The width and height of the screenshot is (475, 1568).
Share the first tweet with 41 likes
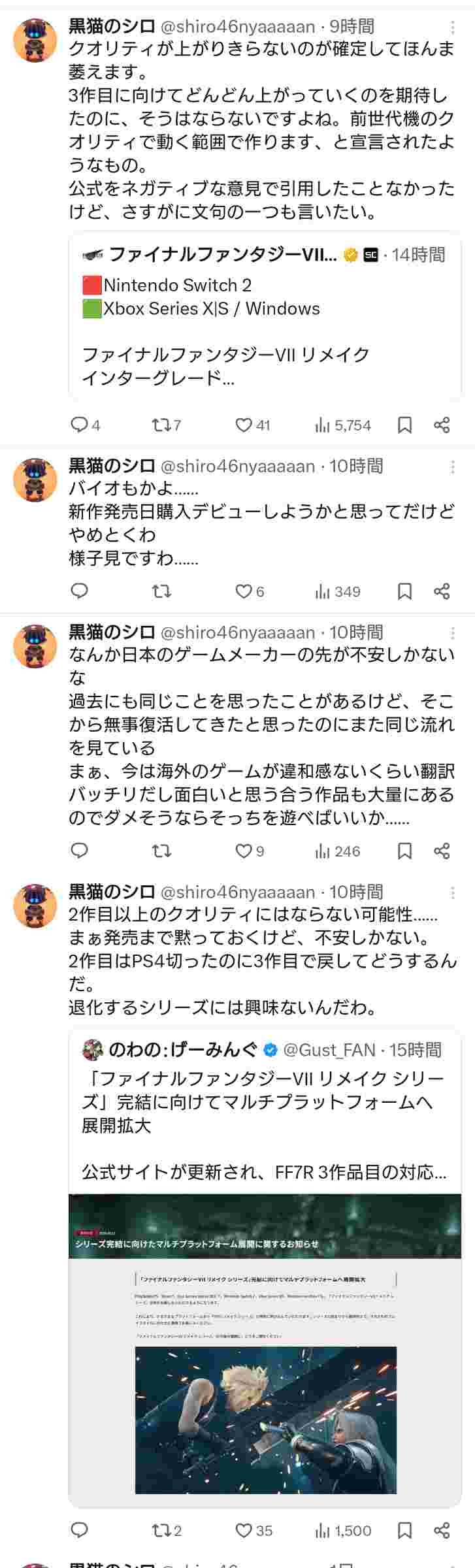(442, 425)
